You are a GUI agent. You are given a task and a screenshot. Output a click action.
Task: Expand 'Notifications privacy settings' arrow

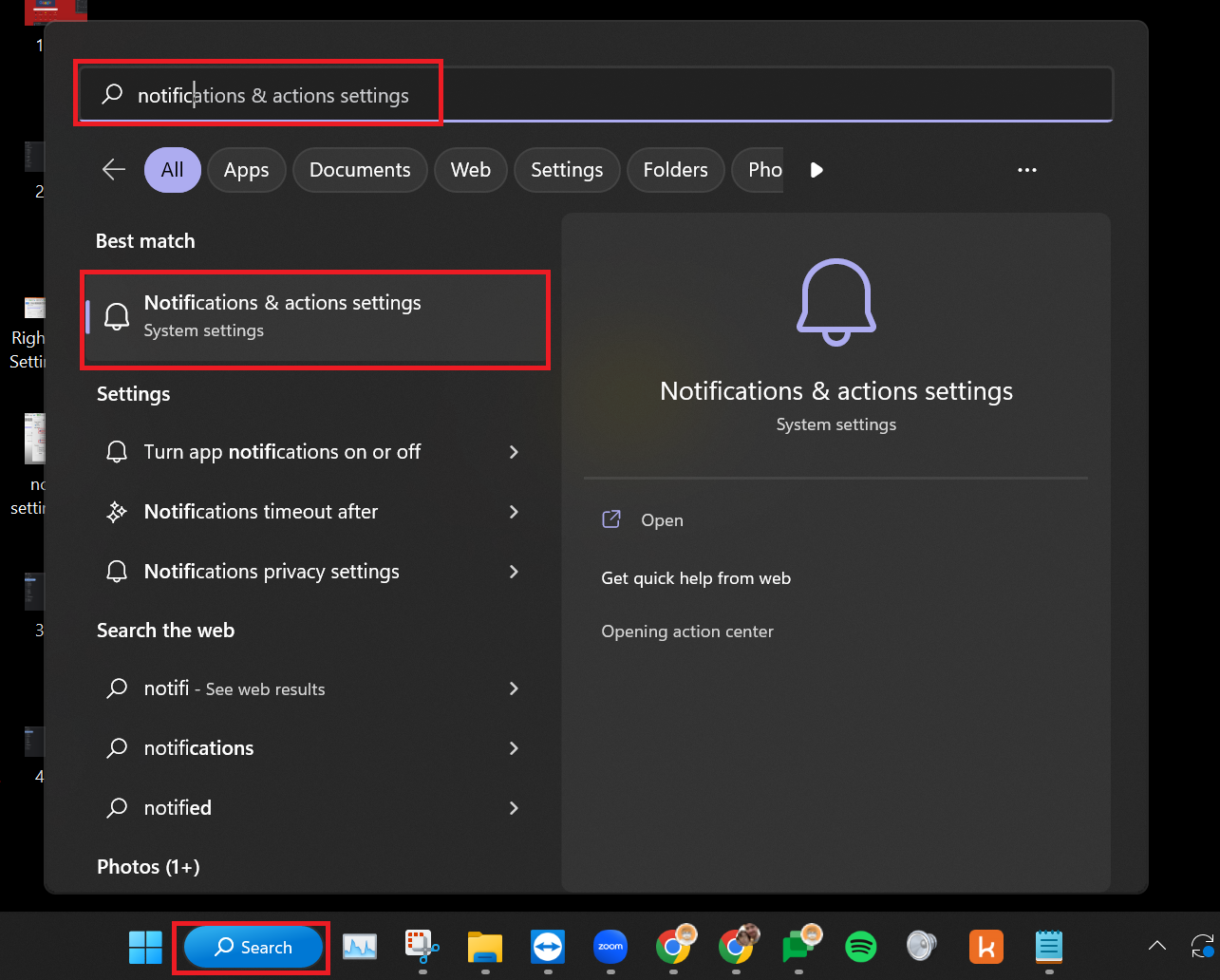click(x=514, y=572)
